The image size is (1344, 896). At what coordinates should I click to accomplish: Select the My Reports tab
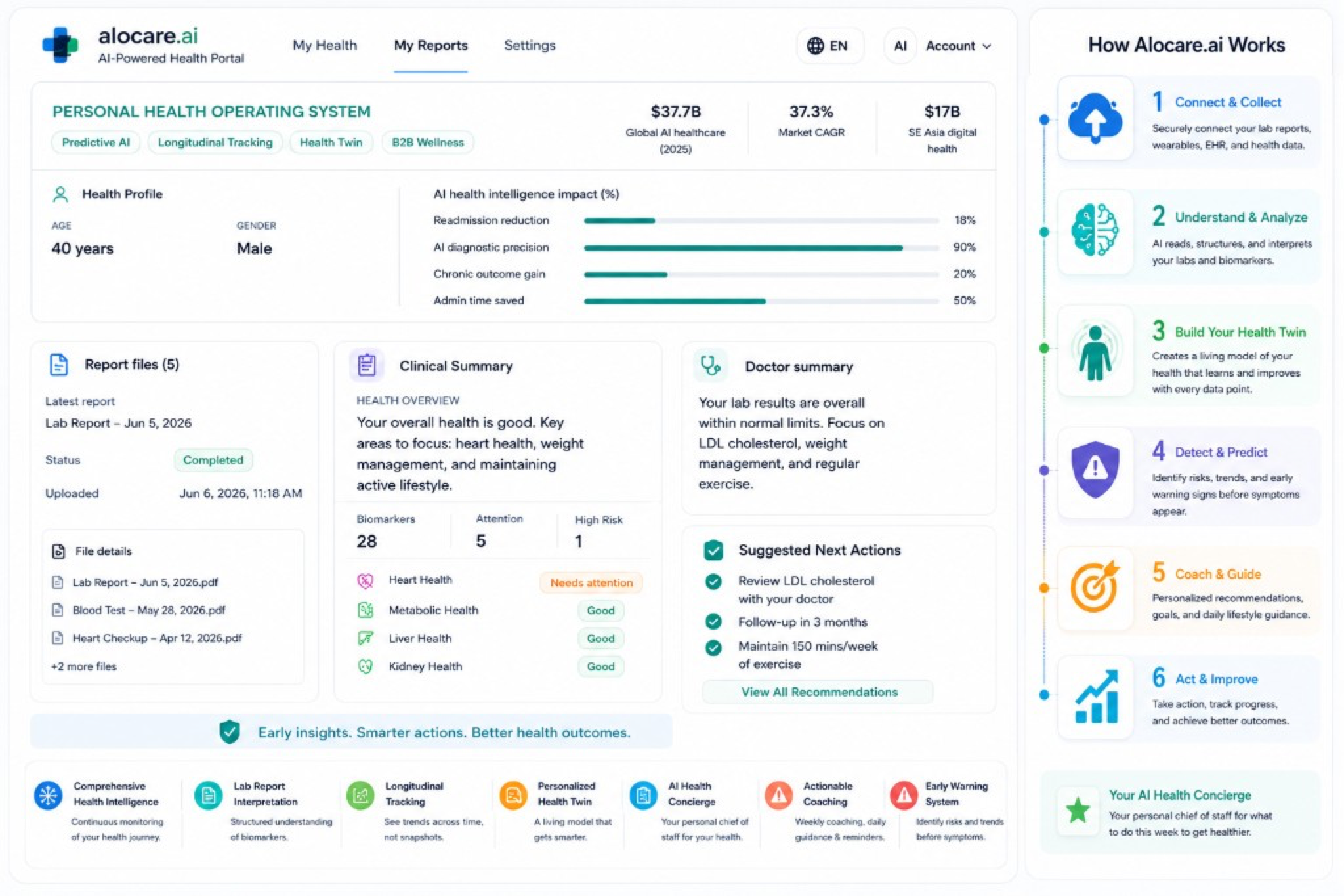tap(430, 45)
